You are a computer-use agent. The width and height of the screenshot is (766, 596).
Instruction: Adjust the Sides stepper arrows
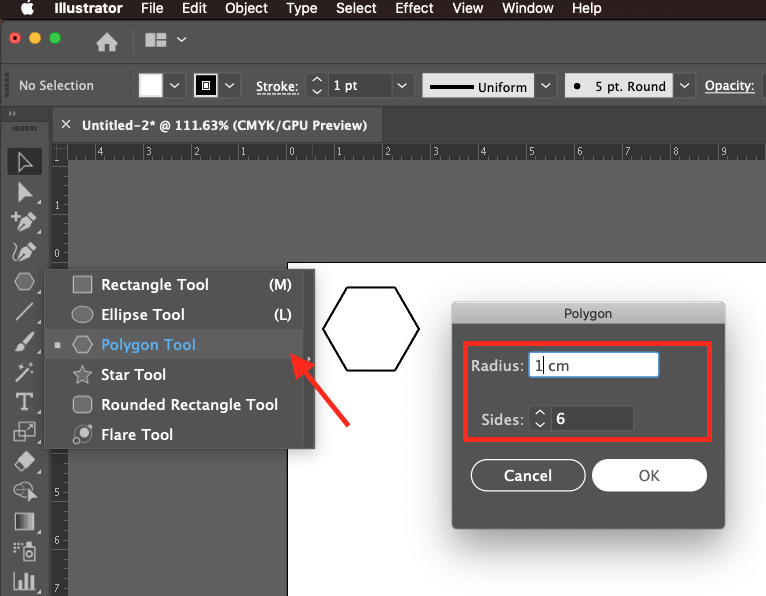[x=540, y=418]
